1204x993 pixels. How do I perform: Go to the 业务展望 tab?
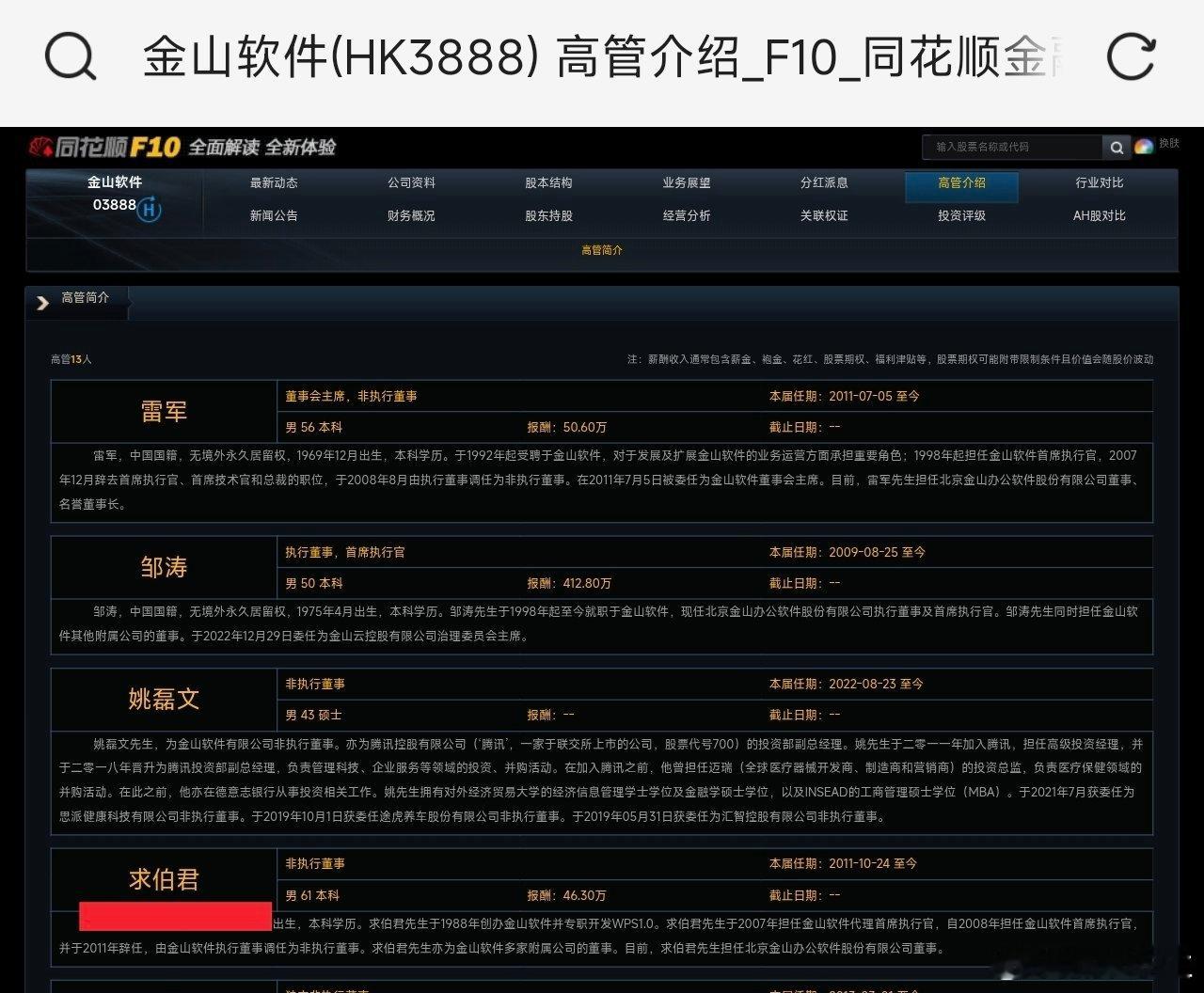[687, 182]
